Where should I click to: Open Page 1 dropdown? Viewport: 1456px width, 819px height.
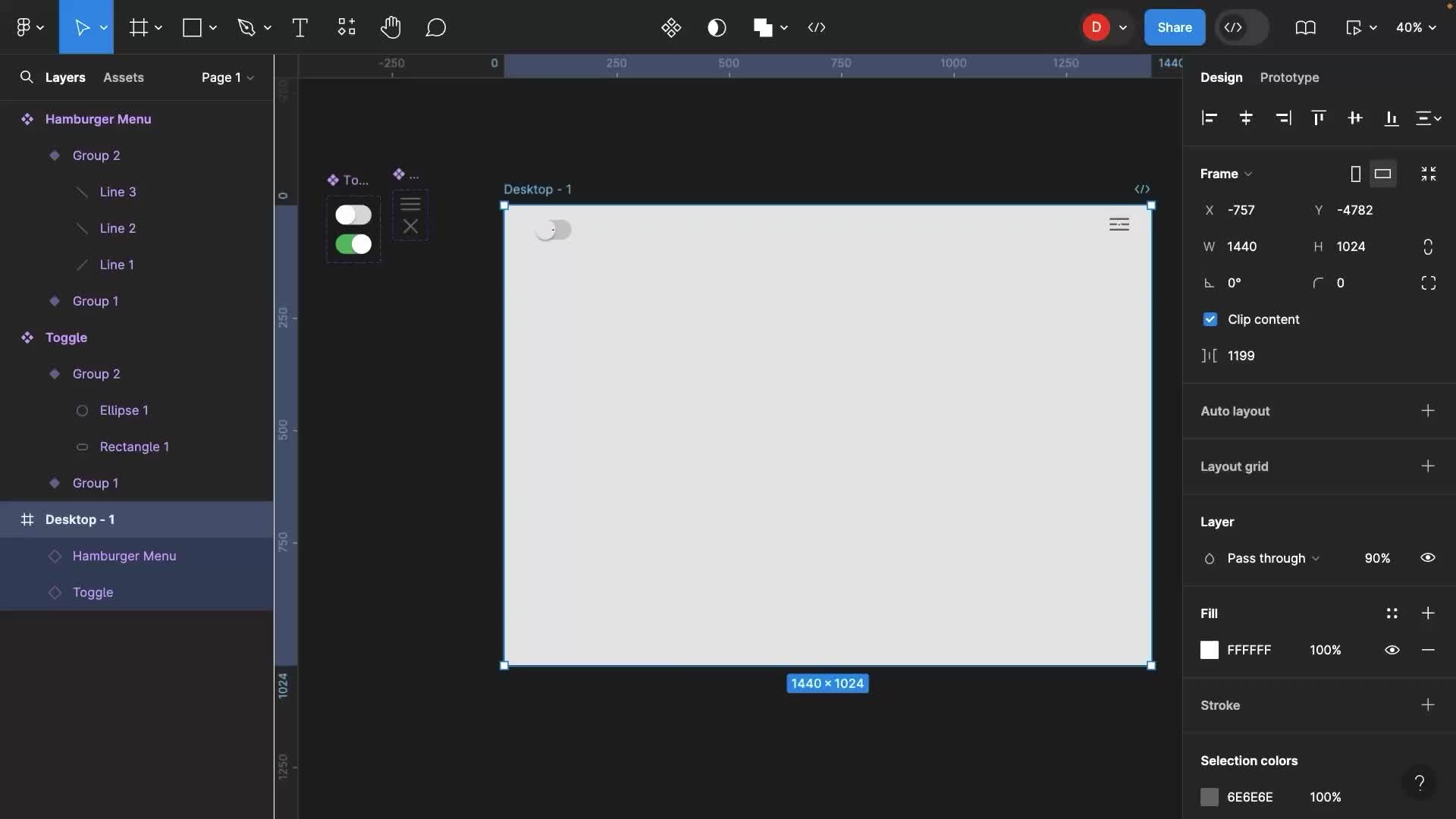pos(227,77)
